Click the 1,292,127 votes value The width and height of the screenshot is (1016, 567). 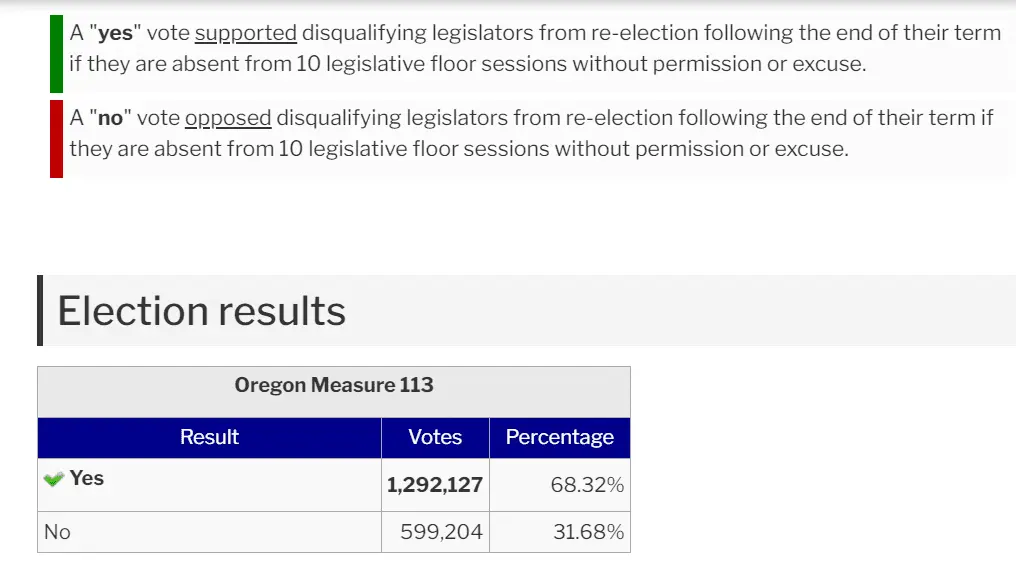click(x=435, y=485)
